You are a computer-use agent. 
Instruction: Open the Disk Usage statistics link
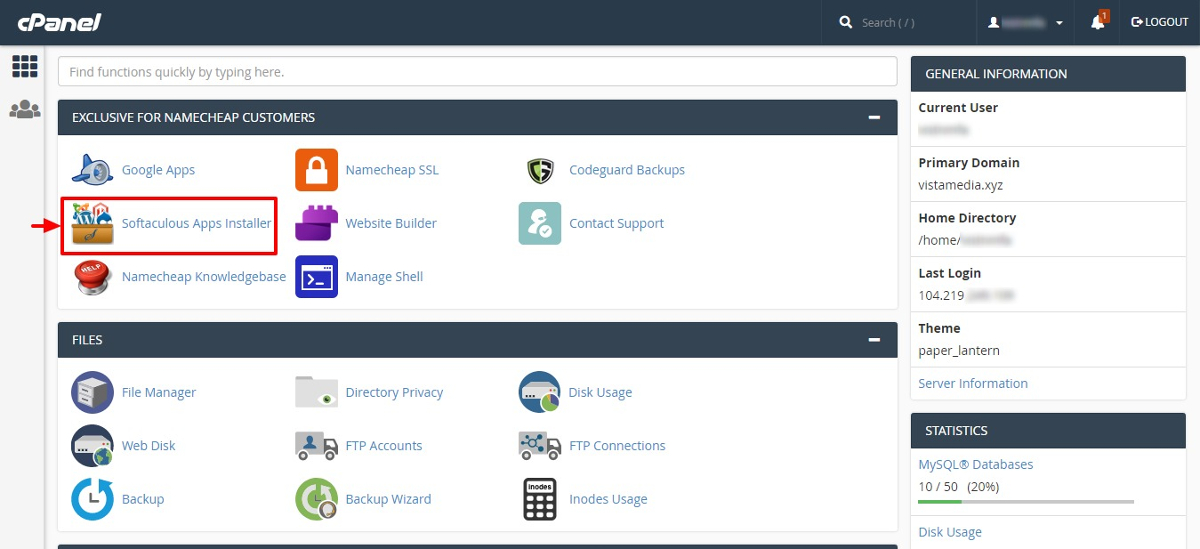pyautogui.click(x=950, y=532)
